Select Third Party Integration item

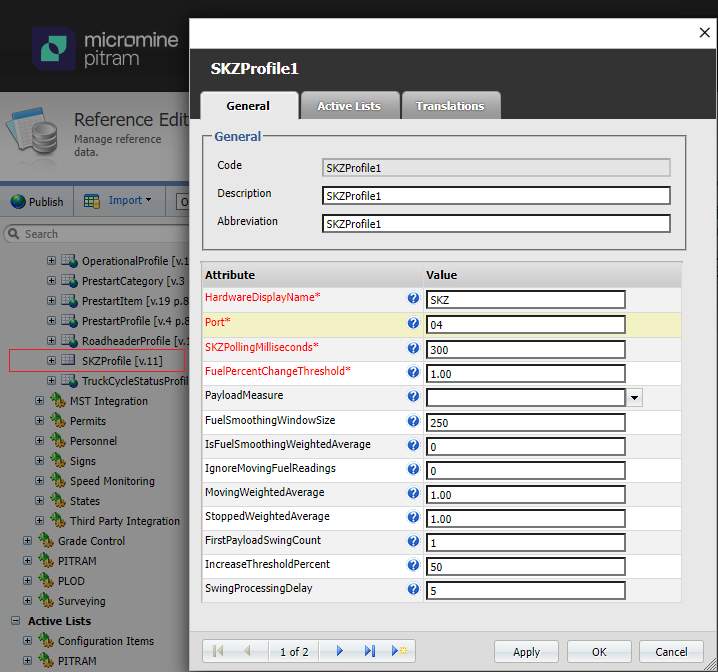tap(125, 521)
